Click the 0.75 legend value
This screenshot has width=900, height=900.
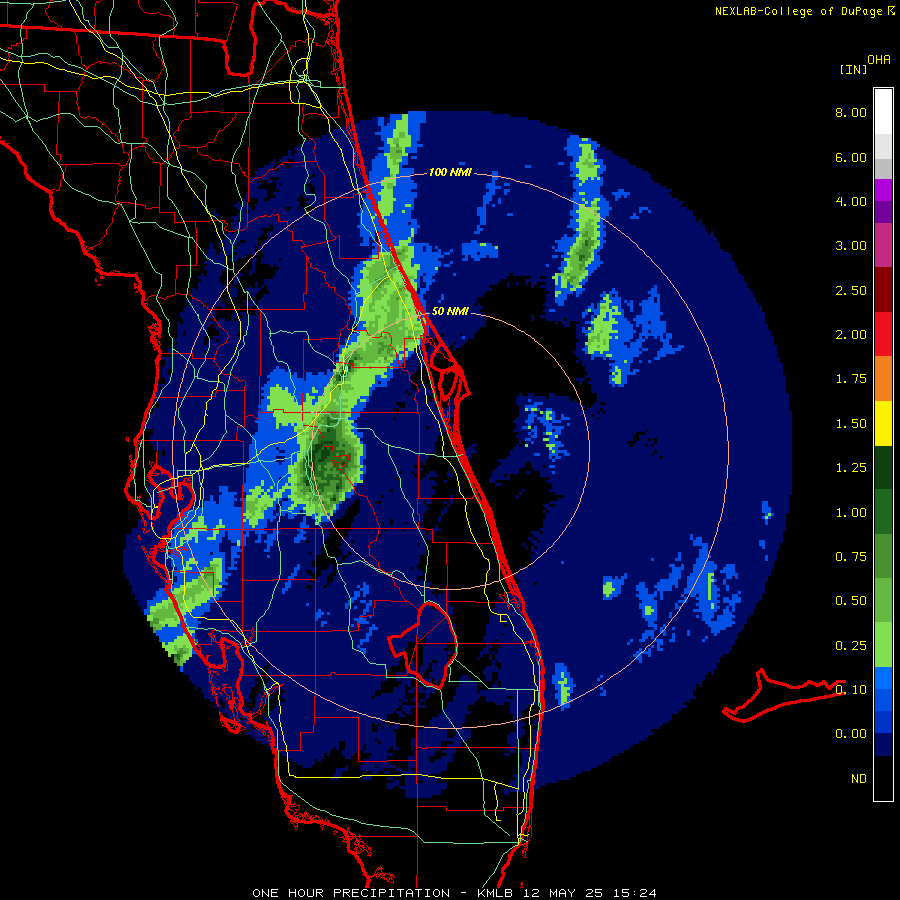pos(851,557)
